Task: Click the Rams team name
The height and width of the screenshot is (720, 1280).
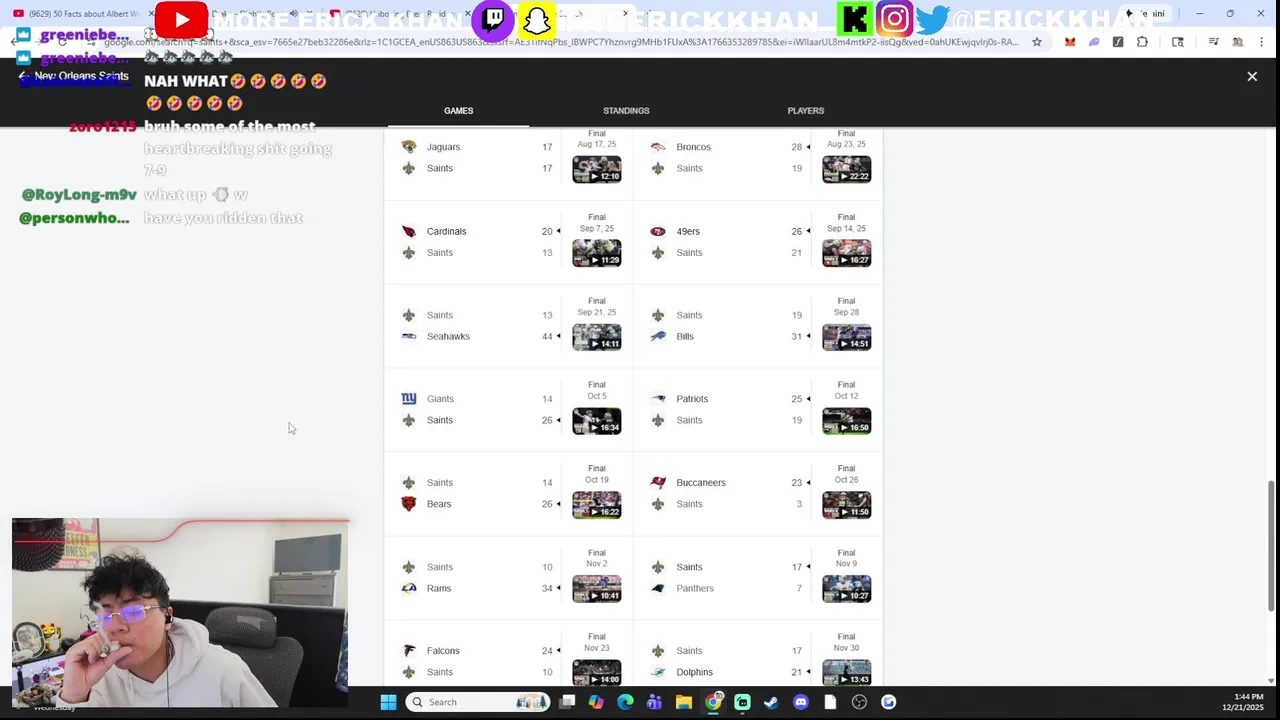Action: 439,588
